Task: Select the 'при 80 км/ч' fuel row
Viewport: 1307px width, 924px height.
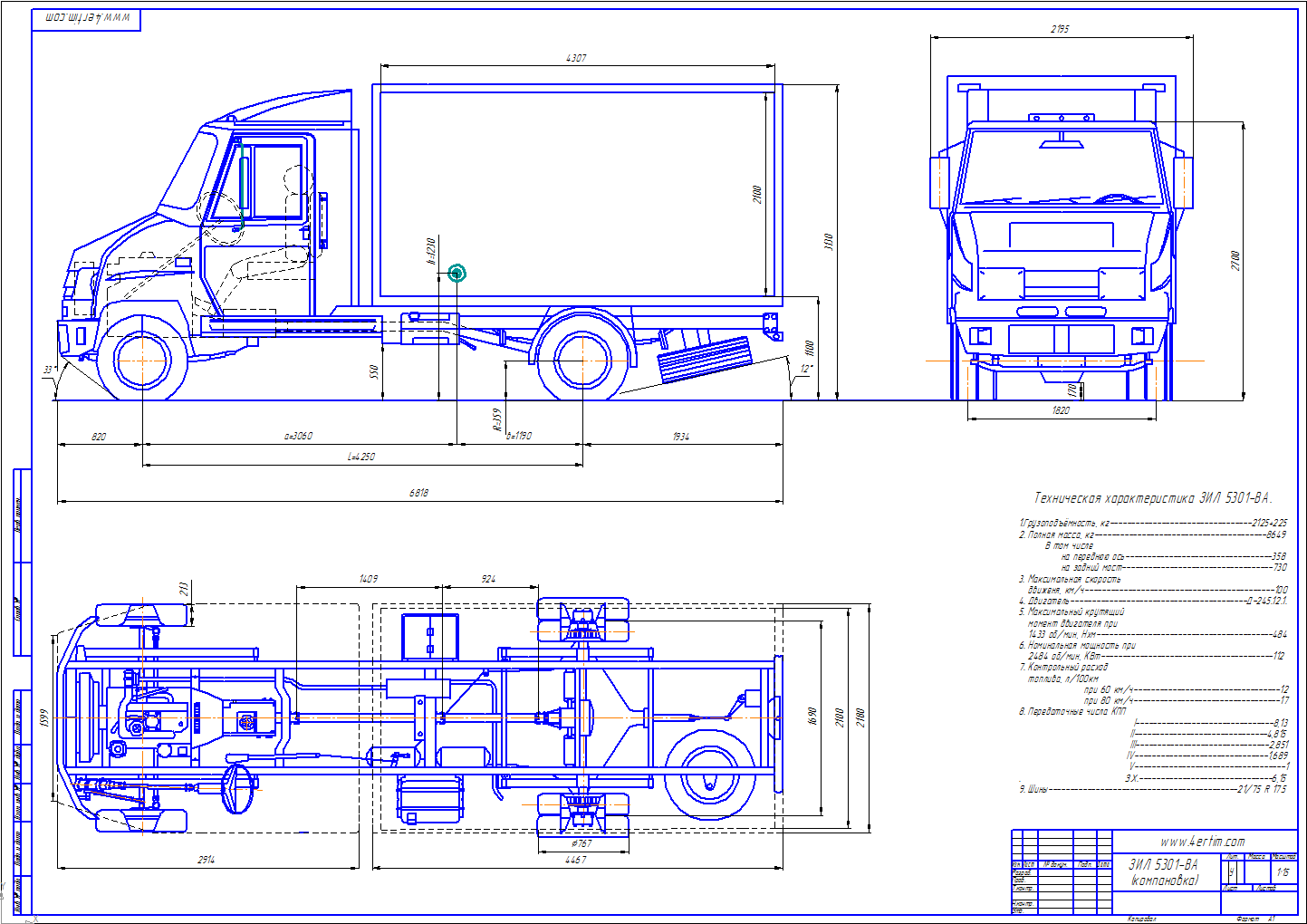Action: pyautogui.click(x=1186, y=700)
